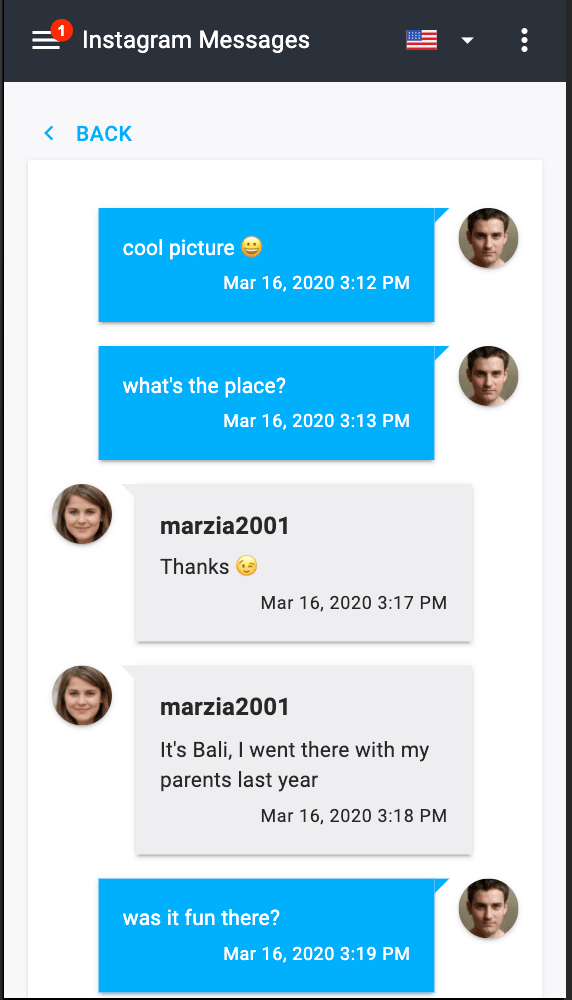Click sender avatar beside 'was it fun there?'
The image size is (572, 1000).
[488, 909]
